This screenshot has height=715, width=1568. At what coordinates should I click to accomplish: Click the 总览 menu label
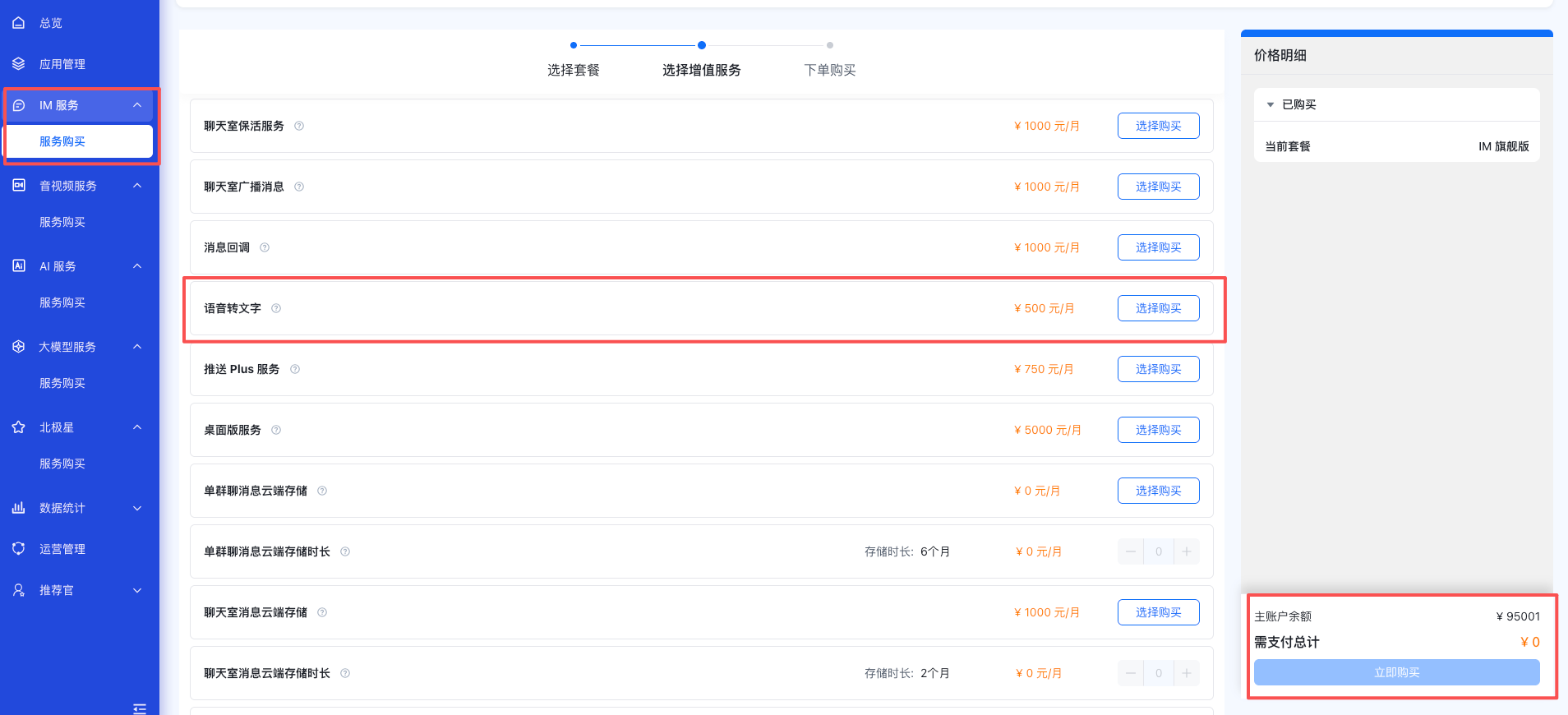pyautogui.click(x=51, y=23)
